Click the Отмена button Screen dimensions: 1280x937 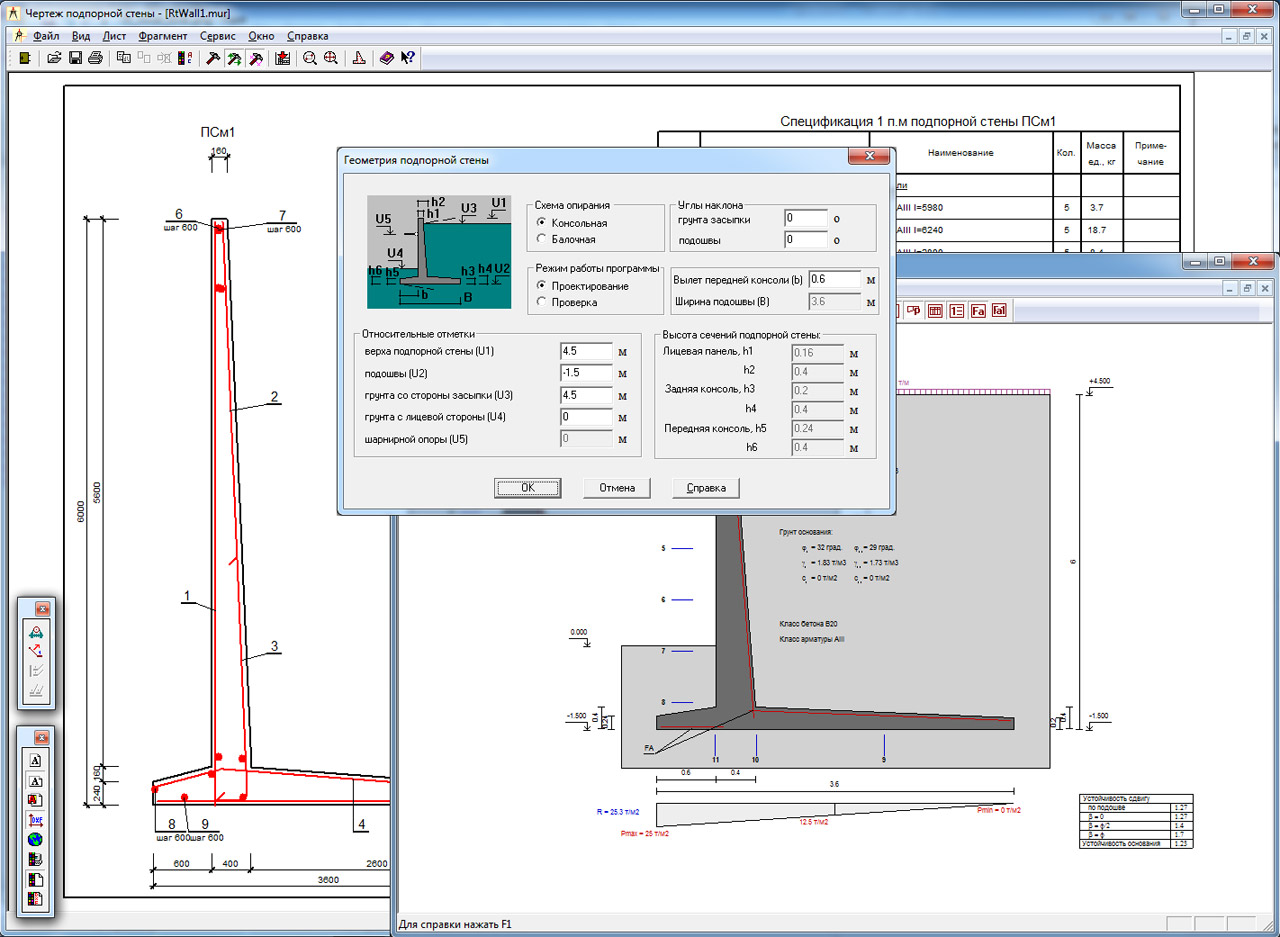point(617,488)
